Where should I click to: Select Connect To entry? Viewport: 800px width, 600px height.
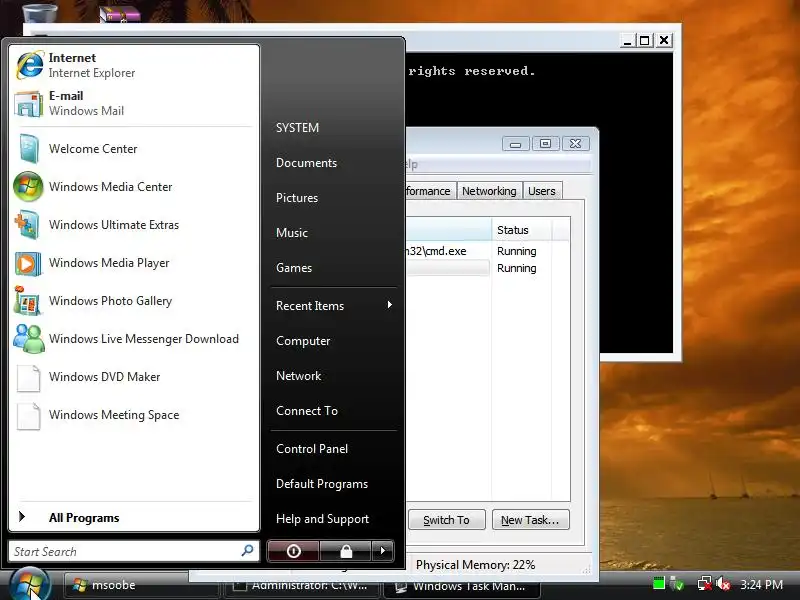307,411
